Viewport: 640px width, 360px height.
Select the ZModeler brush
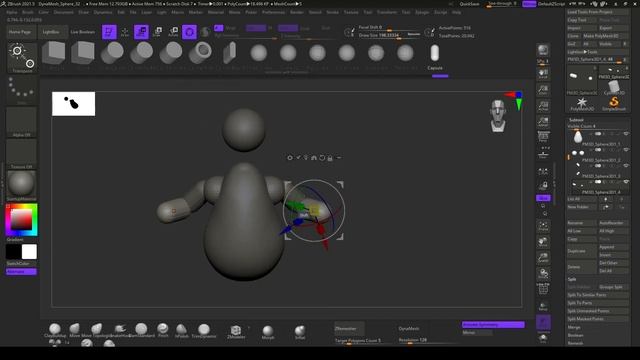pyautogui.click(x=236, y=331)
